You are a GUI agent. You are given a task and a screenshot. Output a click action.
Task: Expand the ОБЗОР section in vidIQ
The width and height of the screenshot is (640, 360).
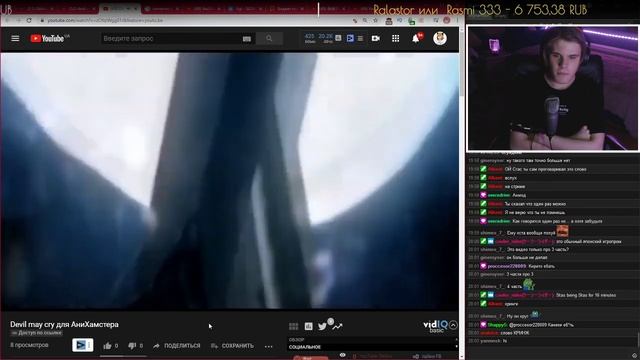tap(373, 340)
